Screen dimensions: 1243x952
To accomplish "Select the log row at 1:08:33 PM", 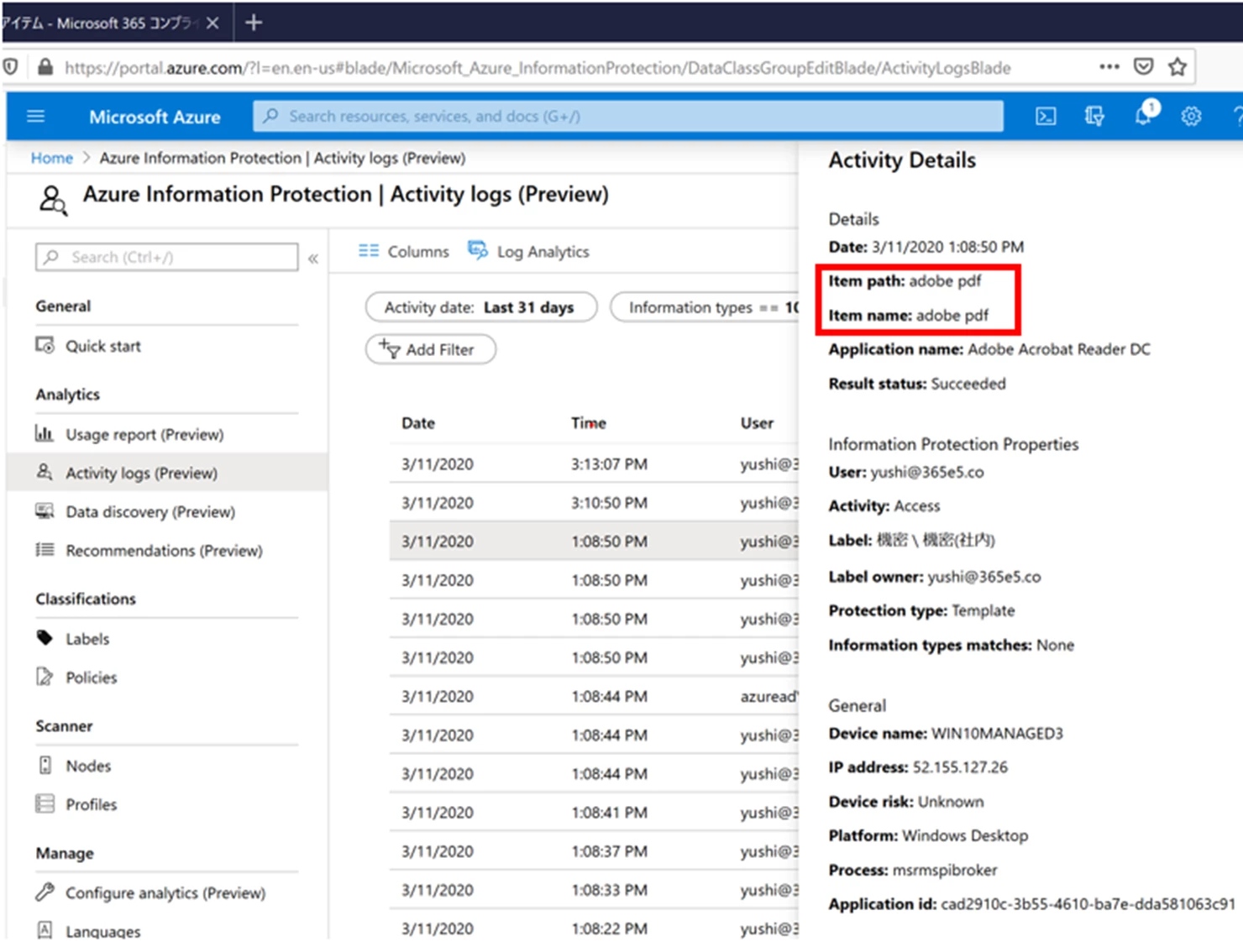I will 594,890.
